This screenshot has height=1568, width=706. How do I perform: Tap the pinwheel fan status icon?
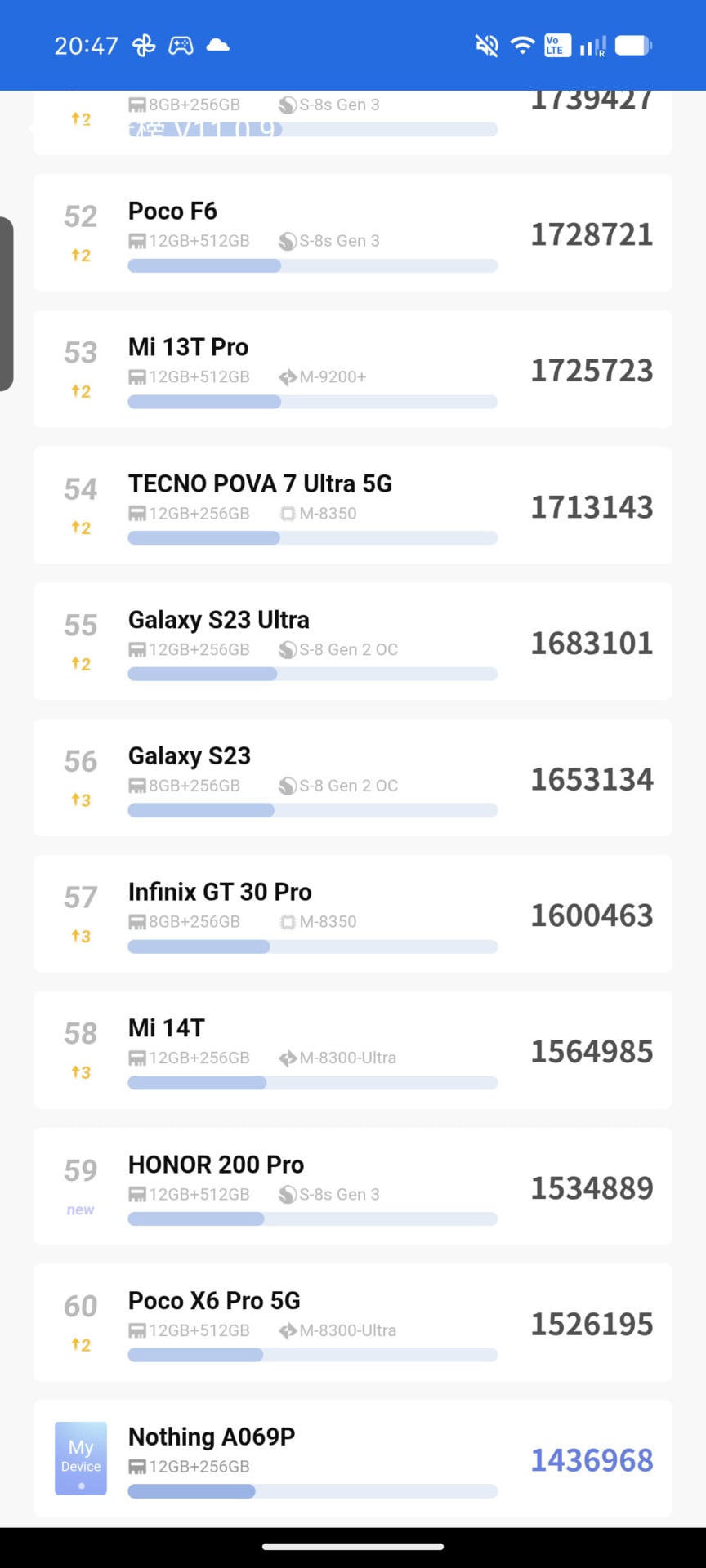coord(144,46)
